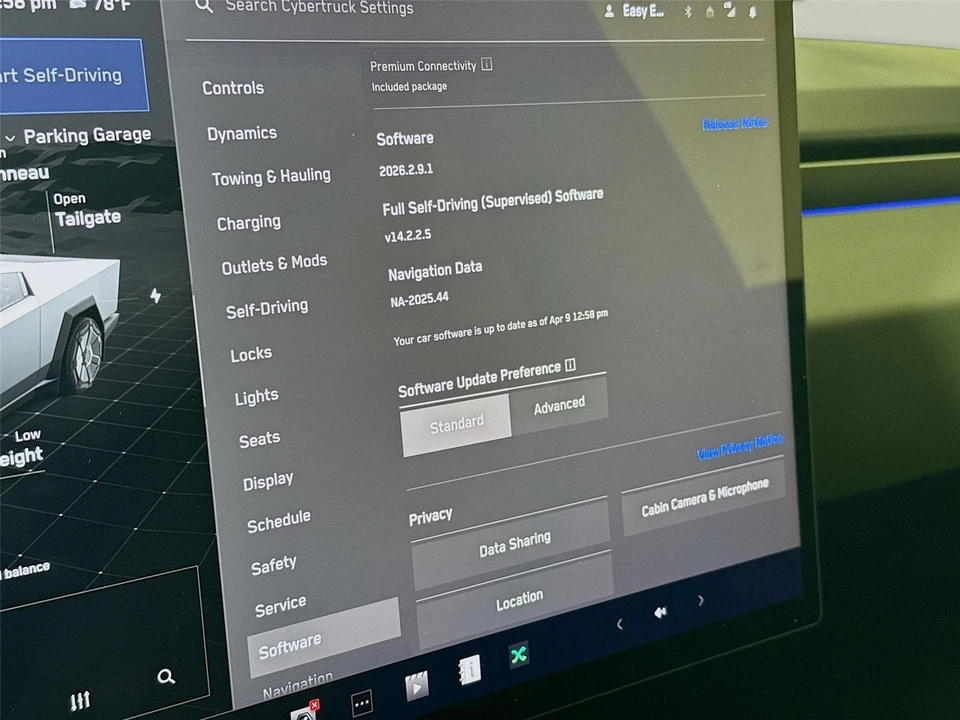Tap the Included package text
Image resolution: width=960 pixels, height=720 pixels.
coord(409,86)
